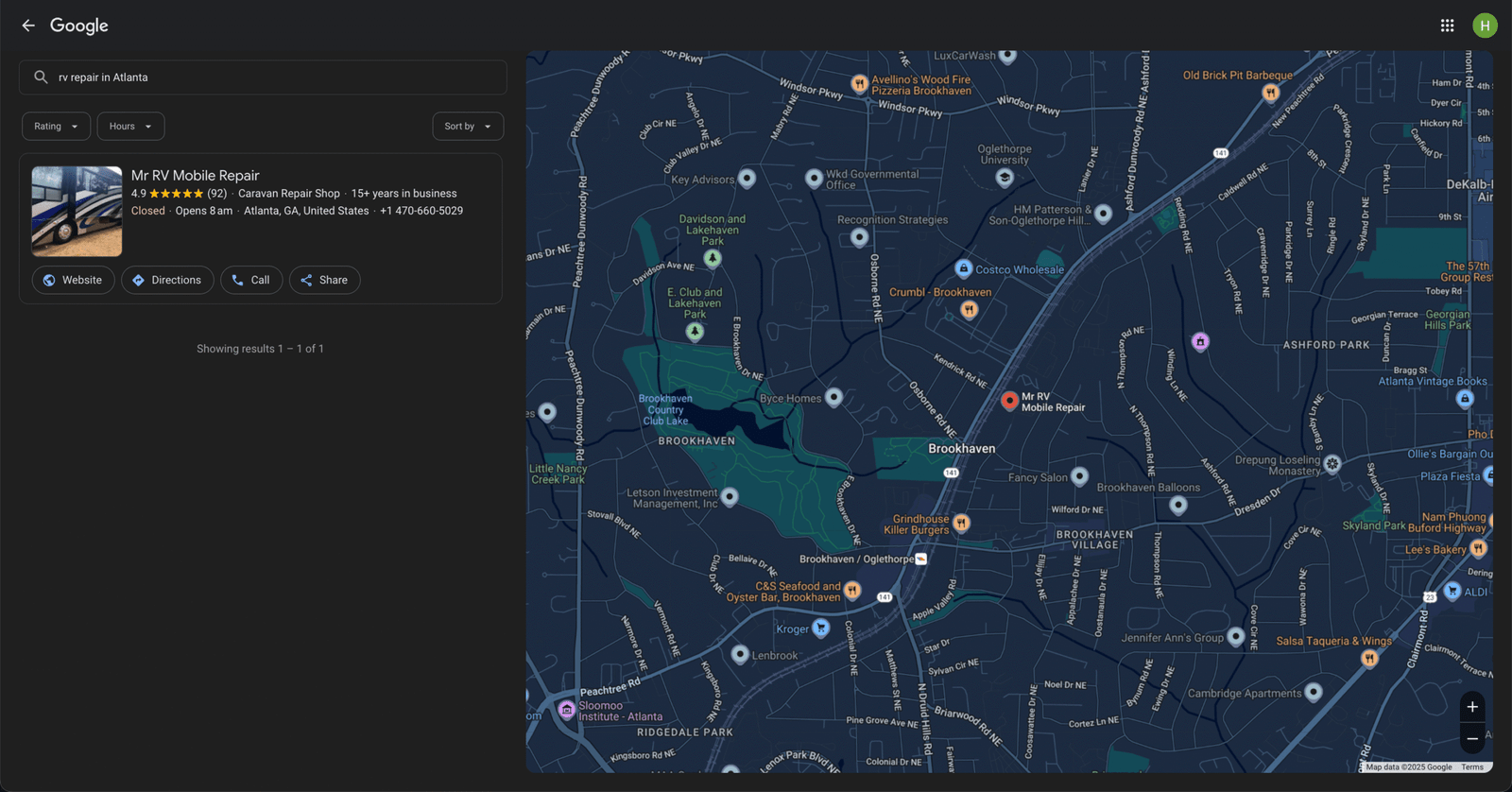
Task: Click the Grindhouse Killer Burgers pin
Action: pyautogui.click(x=961, y=523)
